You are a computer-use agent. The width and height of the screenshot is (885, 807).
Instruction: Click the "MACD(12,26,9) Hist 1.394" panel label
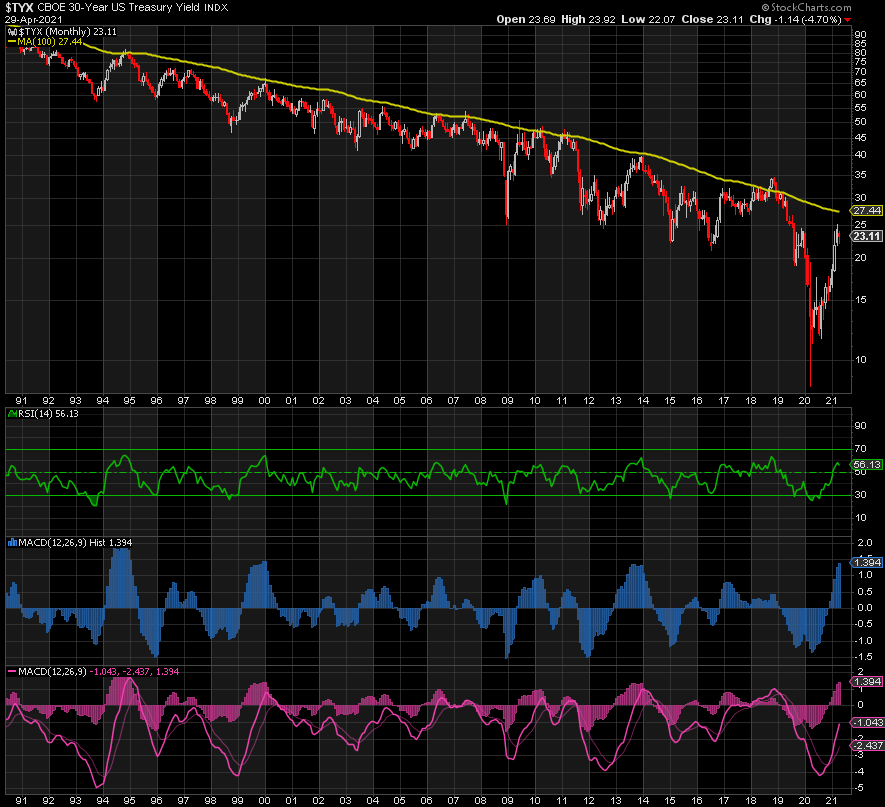pos(75,543)
